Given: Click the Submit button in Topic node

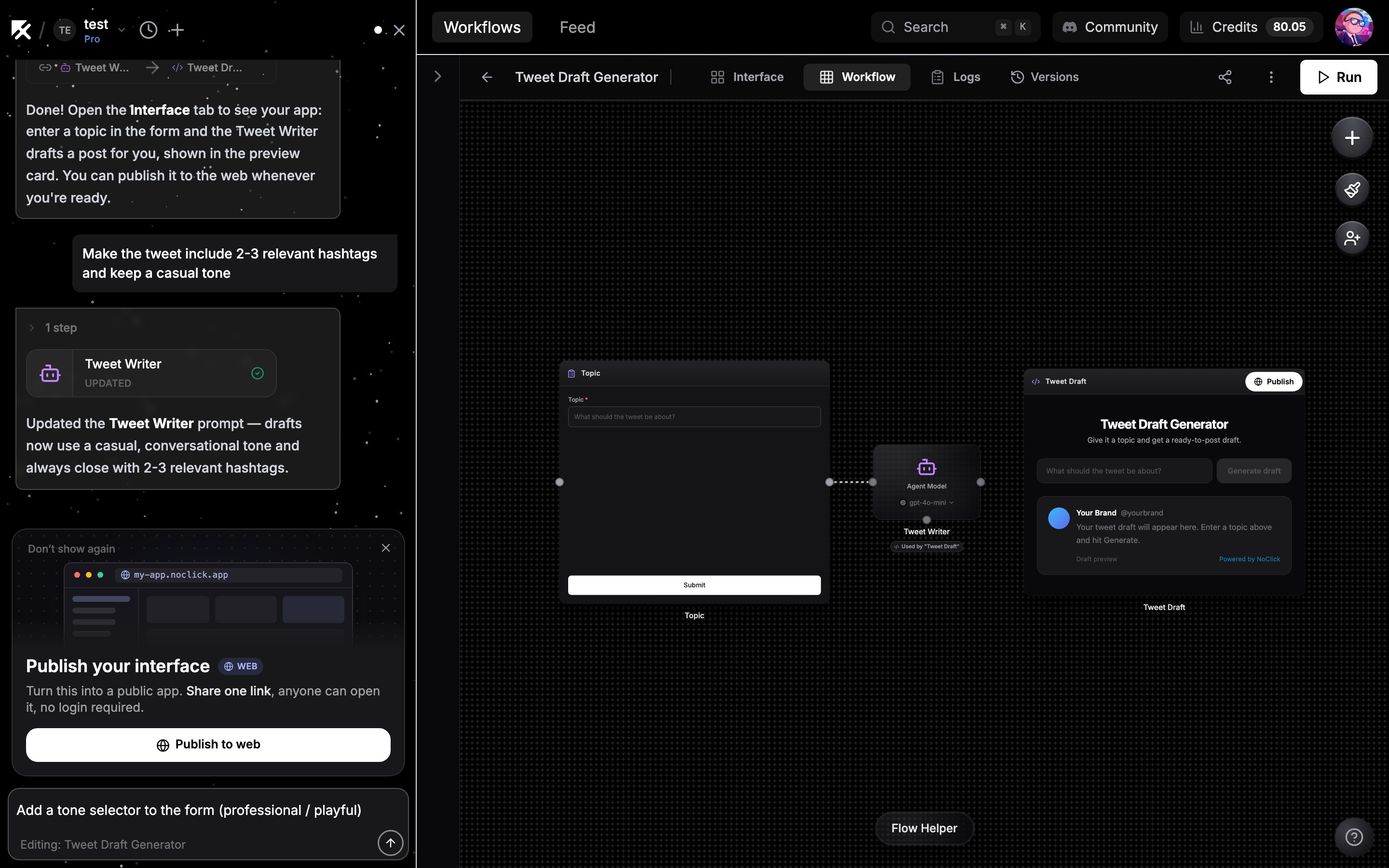Looking at the screenshot, I should [694, 585].
